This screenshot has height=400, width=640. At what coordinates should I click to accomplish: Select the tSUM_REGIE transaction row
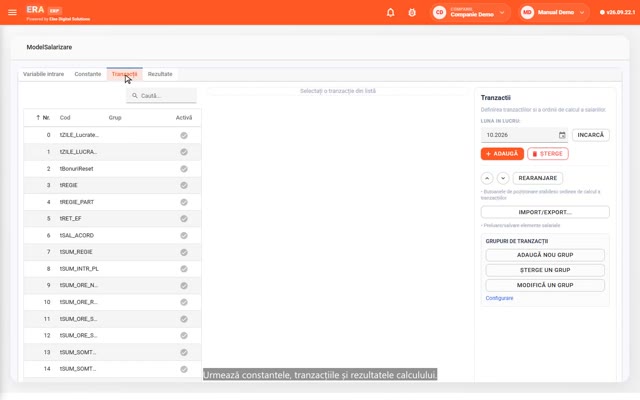tap(112, 252)
